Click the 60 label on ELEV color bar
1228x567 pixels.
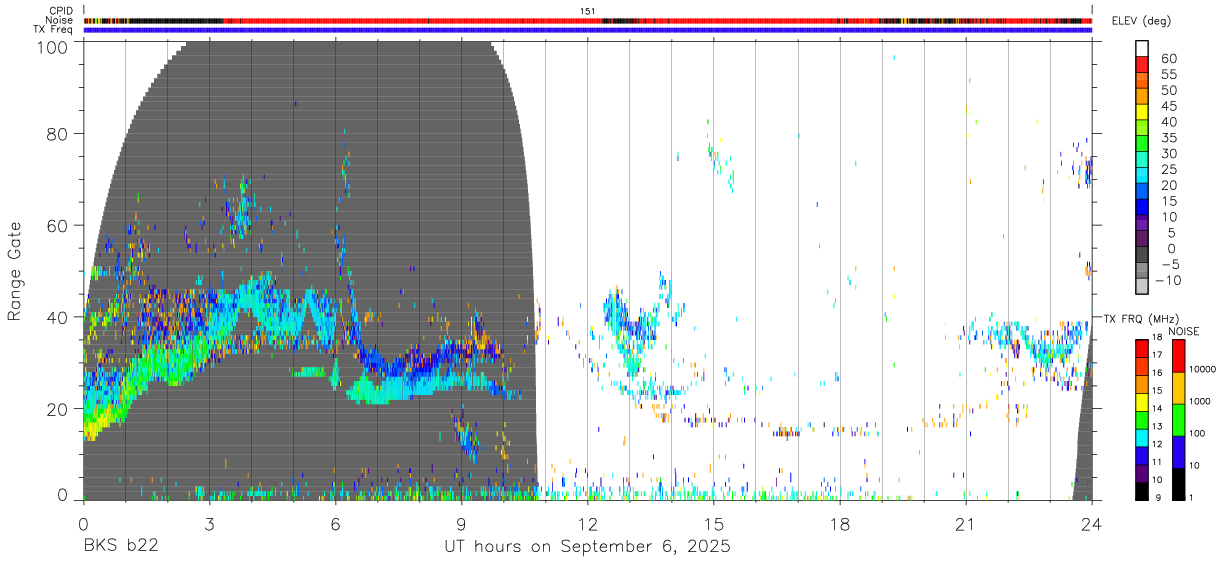click(1167, 58)
